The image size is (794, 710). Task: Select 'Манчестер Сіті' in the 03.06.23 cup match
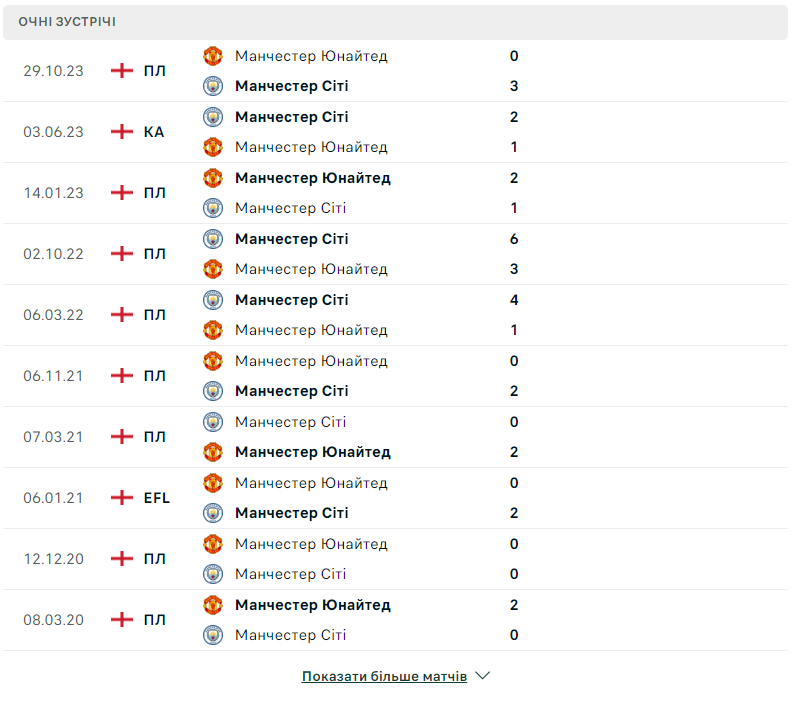(291, 117)
